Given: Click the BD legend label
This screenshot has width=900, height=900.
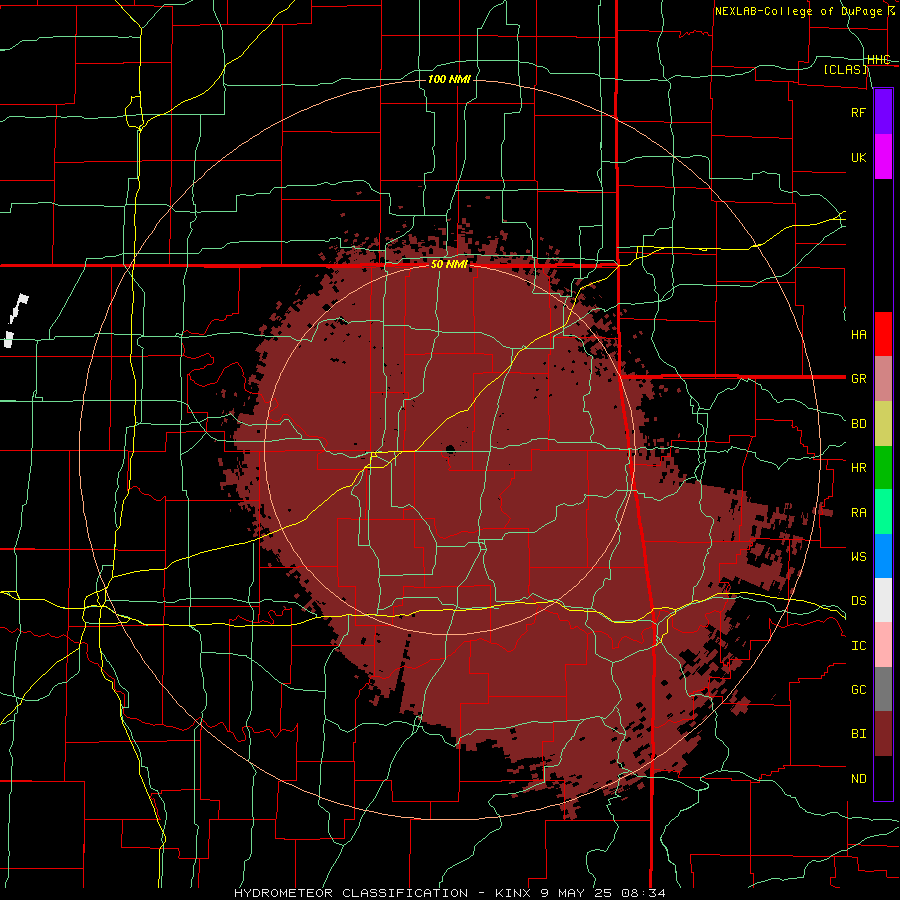Looking at the screenshot, I should 858,424.
